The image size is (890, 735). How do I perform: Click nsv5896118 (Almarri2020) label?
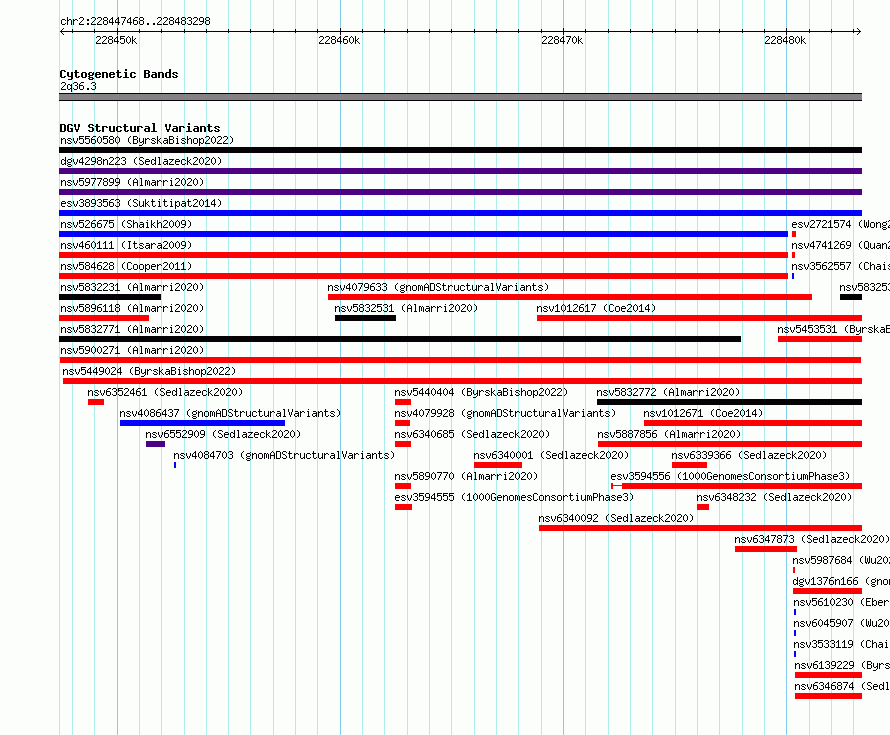(x=132, y=308)
